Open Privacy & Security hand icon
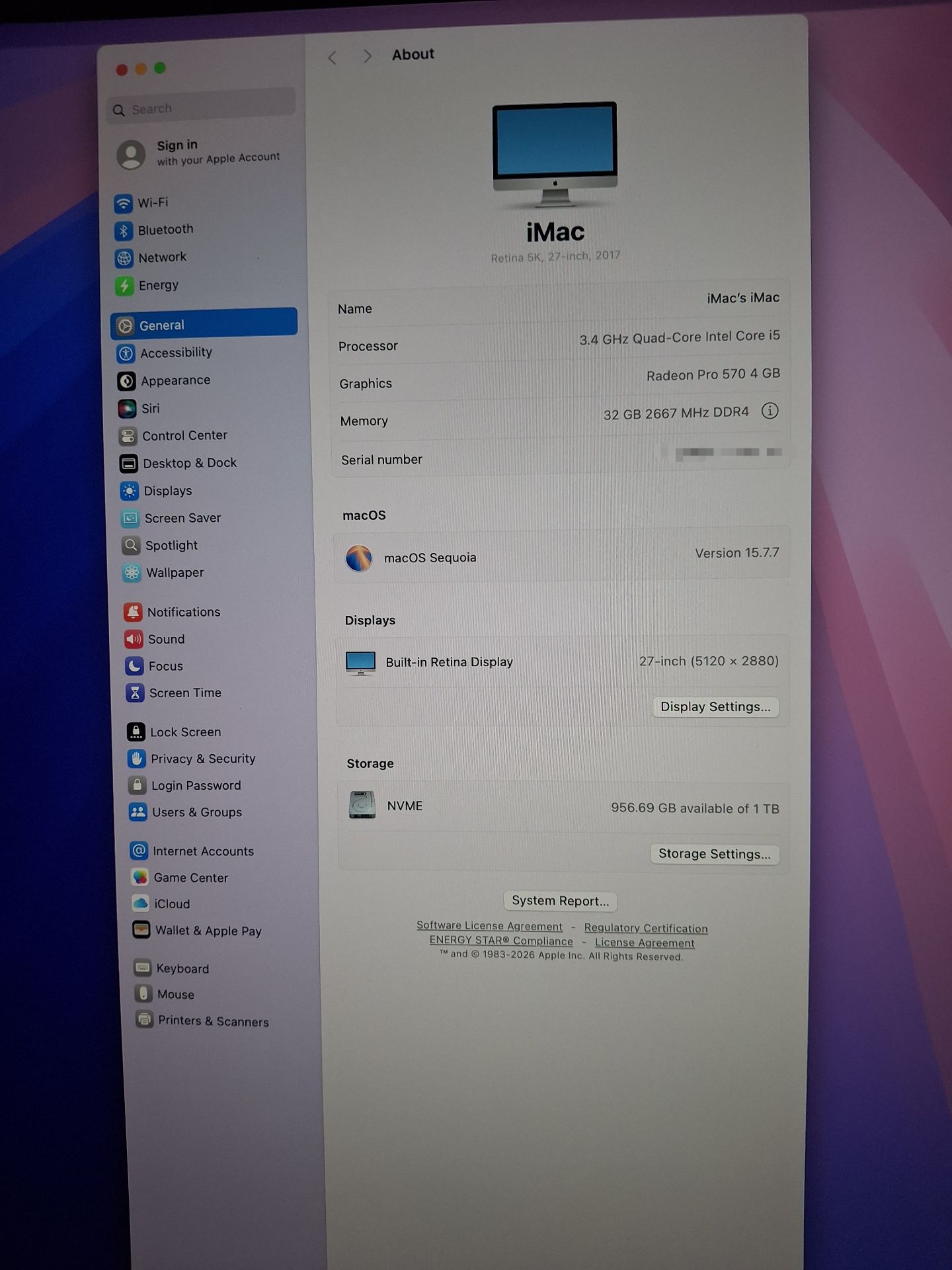952x1270 pixels. click(136, 759)
